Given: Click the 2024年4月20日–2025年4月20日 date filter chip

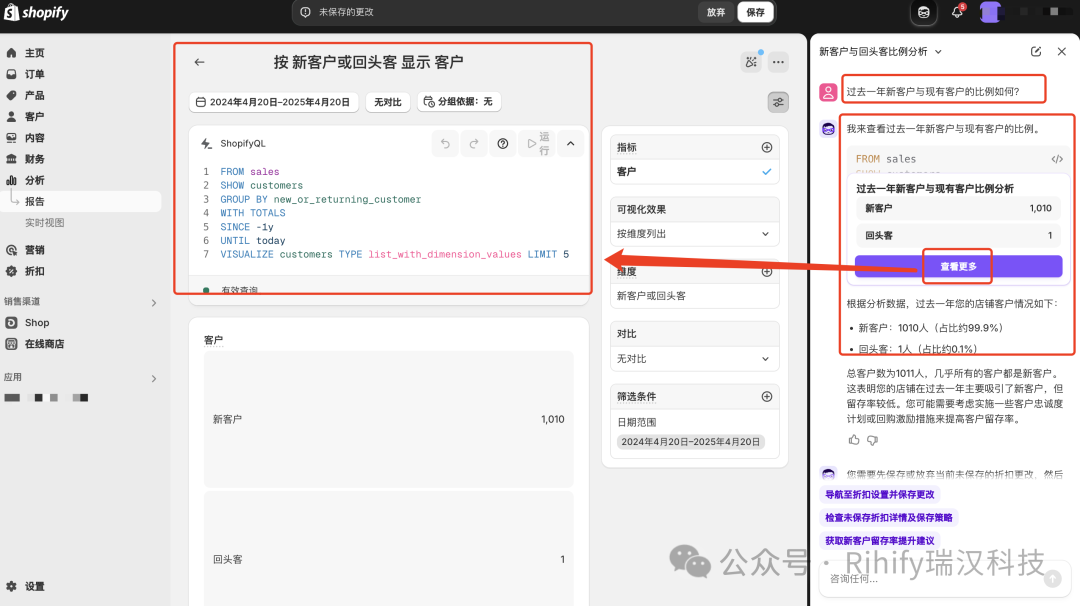Looking at the screenshot, I should point(690,442).
